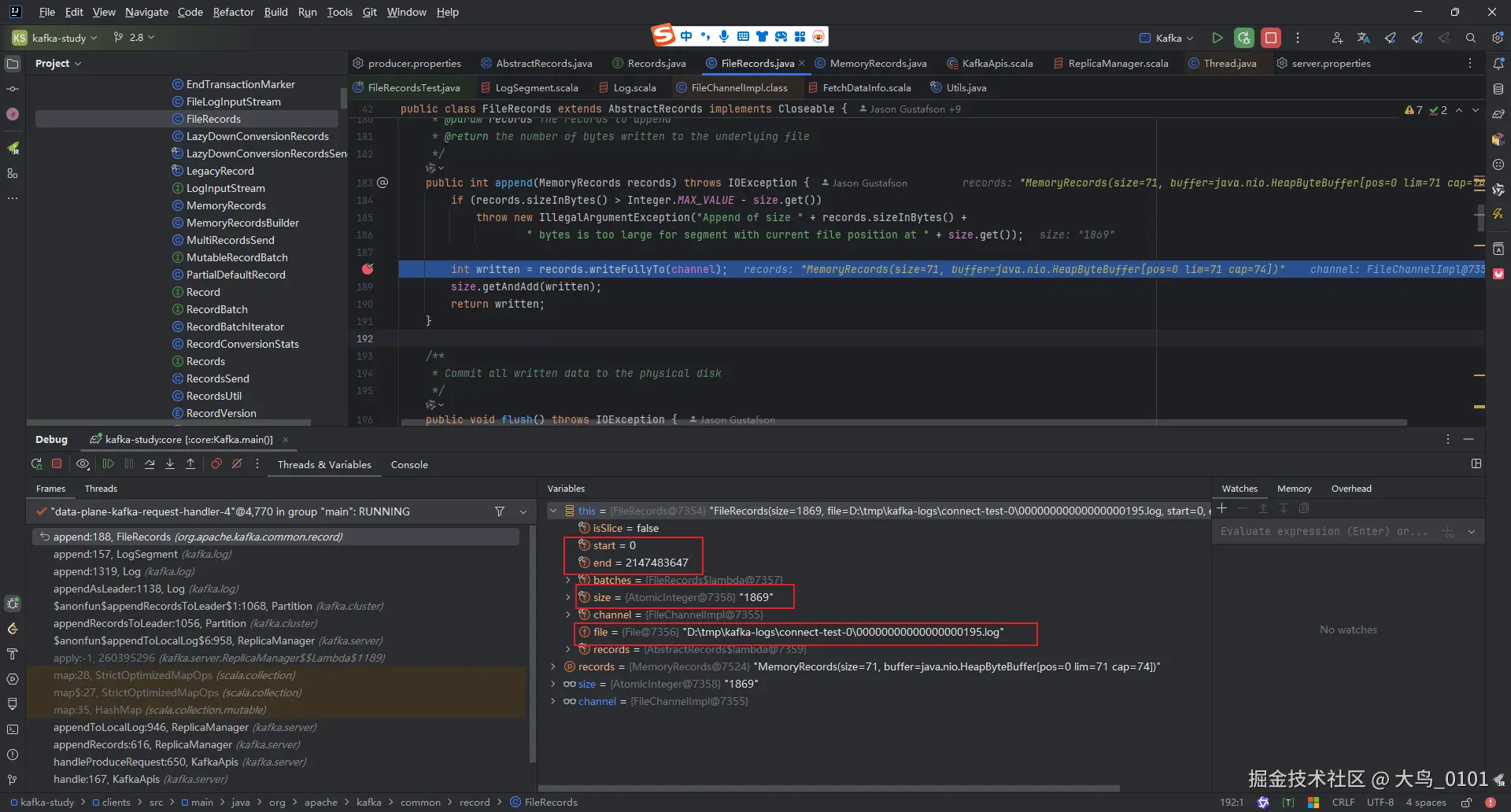Open the 2.8 git branch dropdown

[x=135, y=38]
